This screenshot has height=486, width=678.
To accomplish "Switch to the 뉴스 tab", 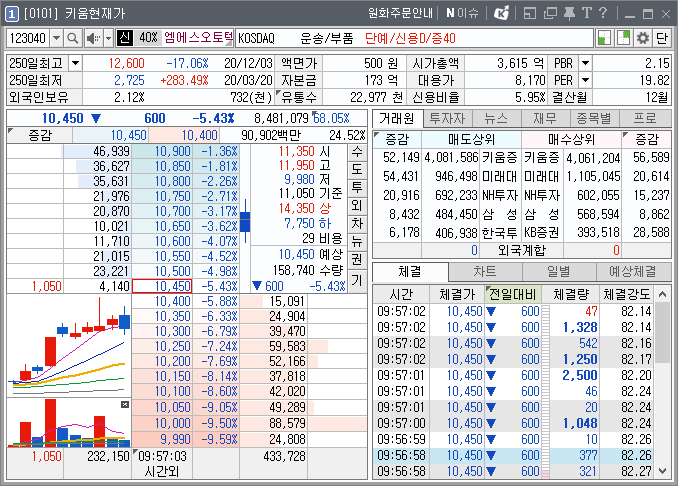I will coord(496,118).
